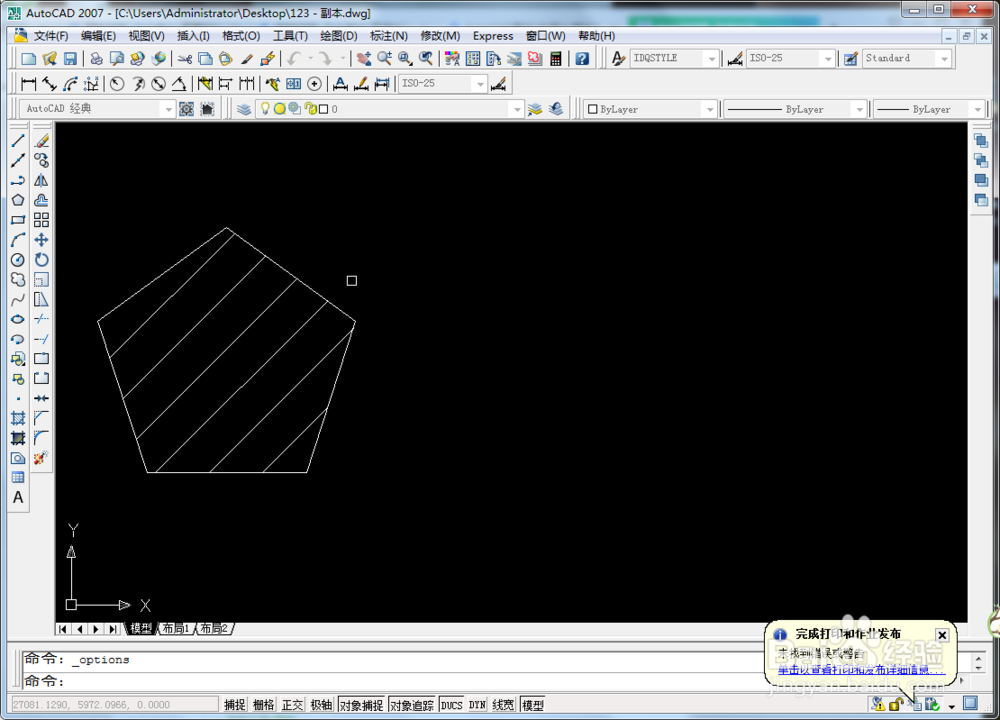Click the Print (plot) icon
1000x720 pixels.
pos(96,59)
